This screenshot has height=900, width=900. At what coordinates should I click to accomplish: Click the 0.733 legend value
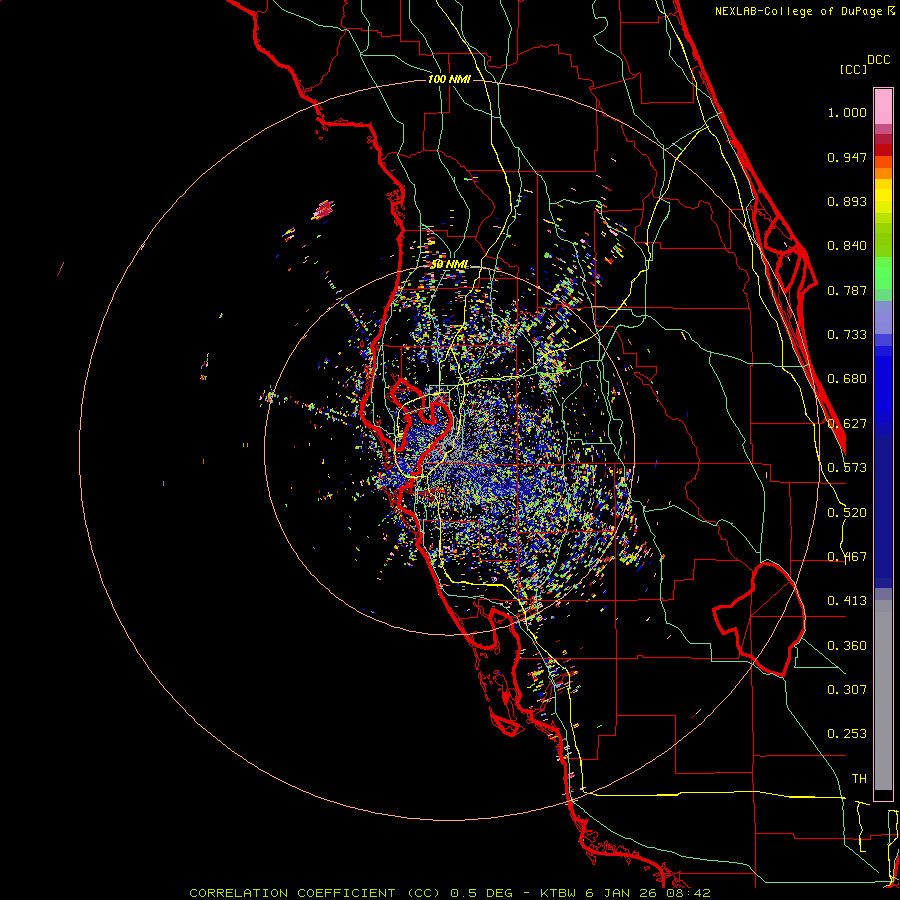coord(847,335)
